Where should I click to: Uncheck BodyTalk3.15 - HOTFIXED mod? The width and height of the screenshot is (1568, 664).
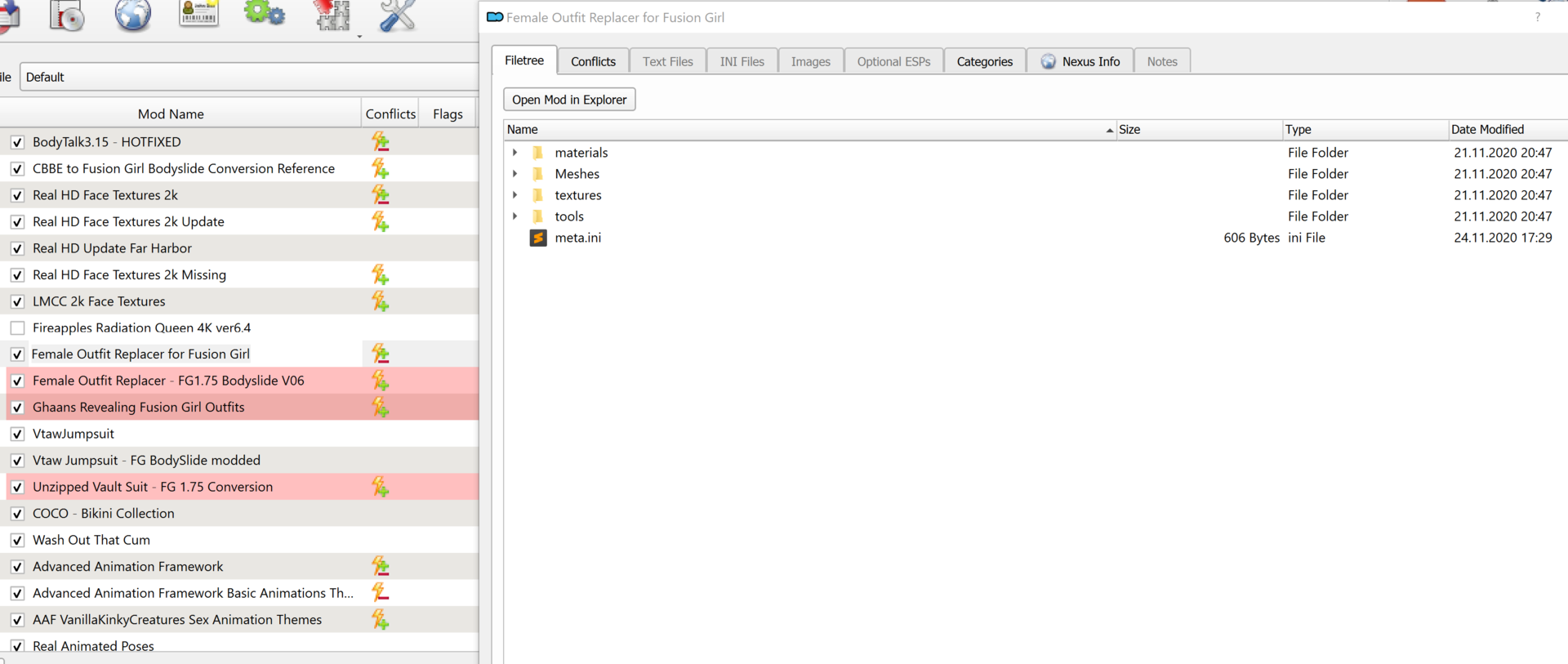[17, 142]
